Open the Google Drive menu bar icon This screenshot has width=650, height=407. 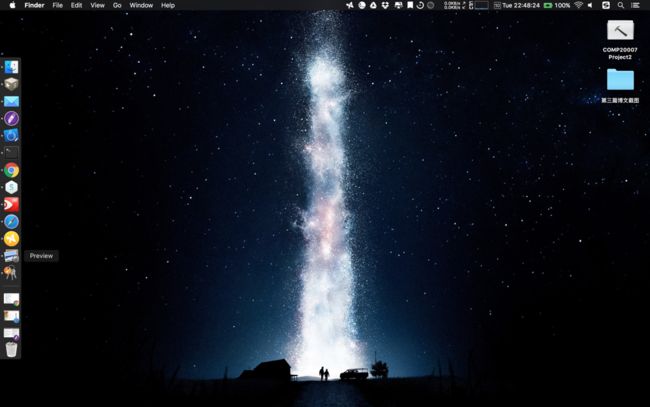click(374, 5)
